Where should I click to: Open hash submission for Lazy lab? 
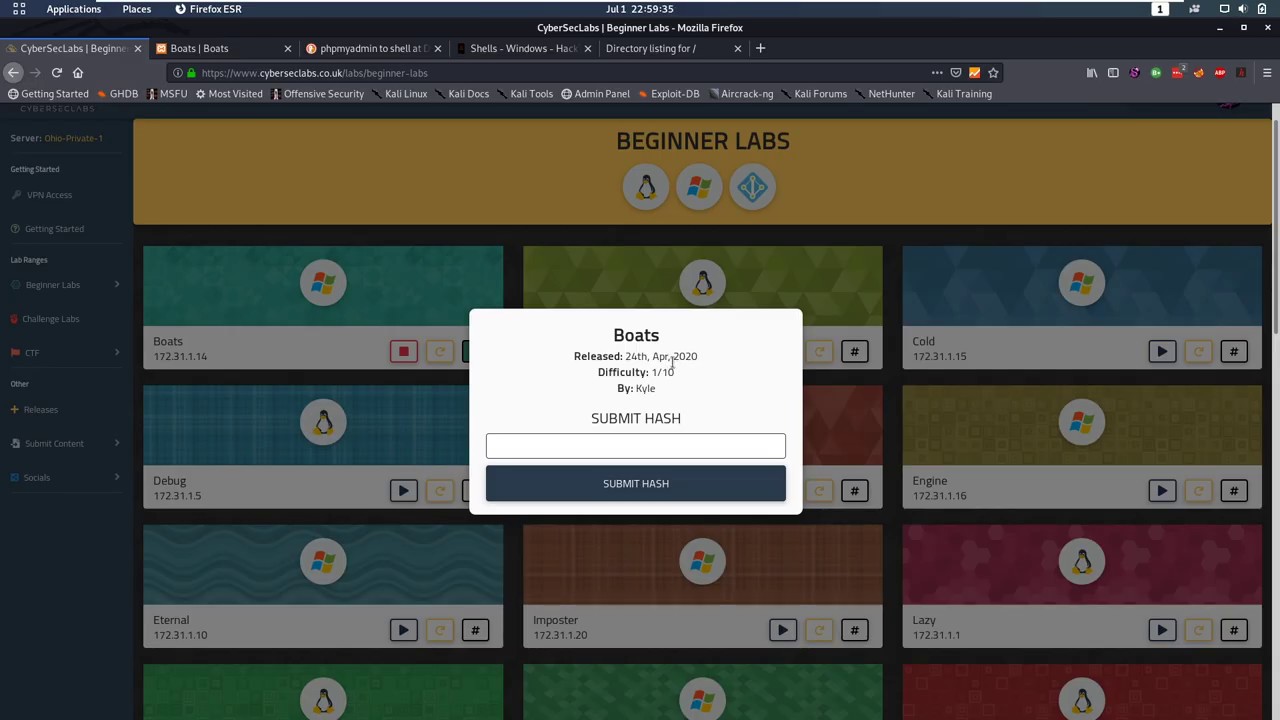(1234, 630)
